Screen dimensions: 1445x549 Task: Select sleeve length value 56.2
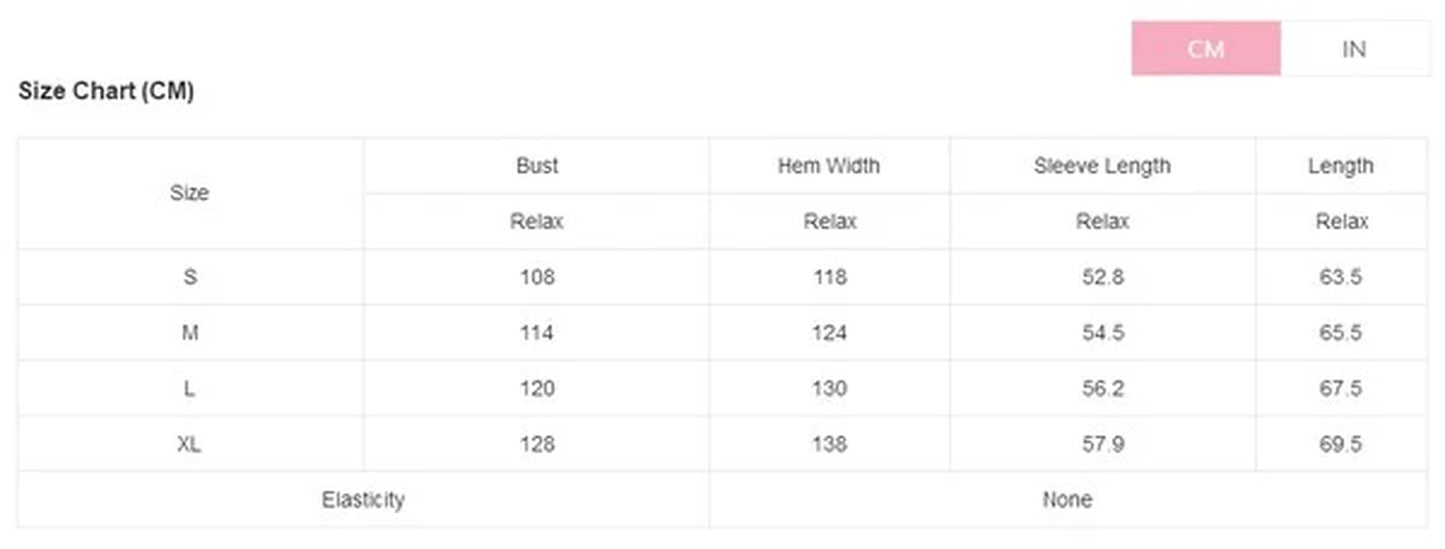pos(1102,388)
